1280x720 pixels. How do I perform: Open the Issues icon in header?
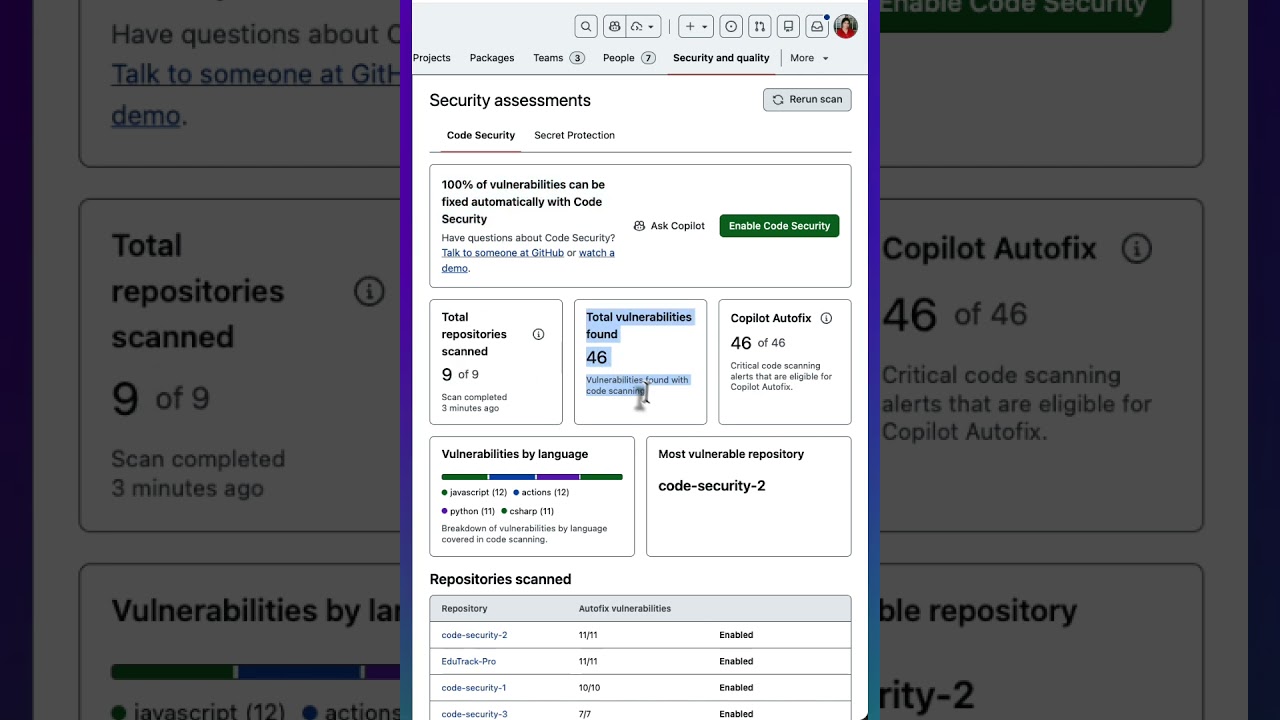click(x=731, y=26)
